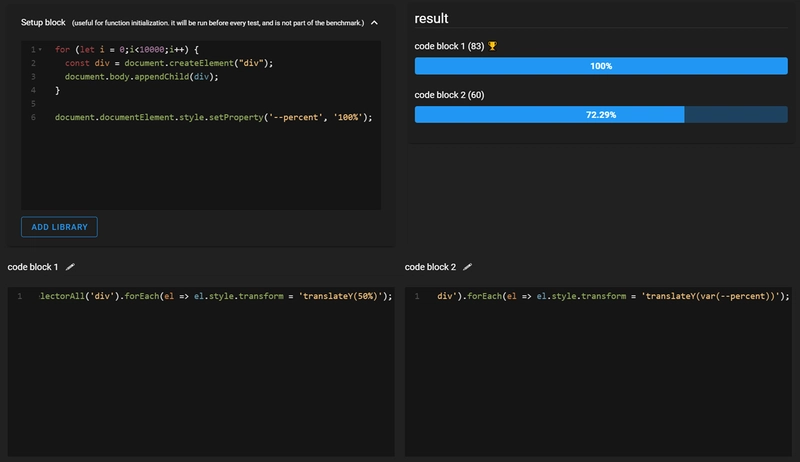Collapse the Setup block chevron

(374, 23)
